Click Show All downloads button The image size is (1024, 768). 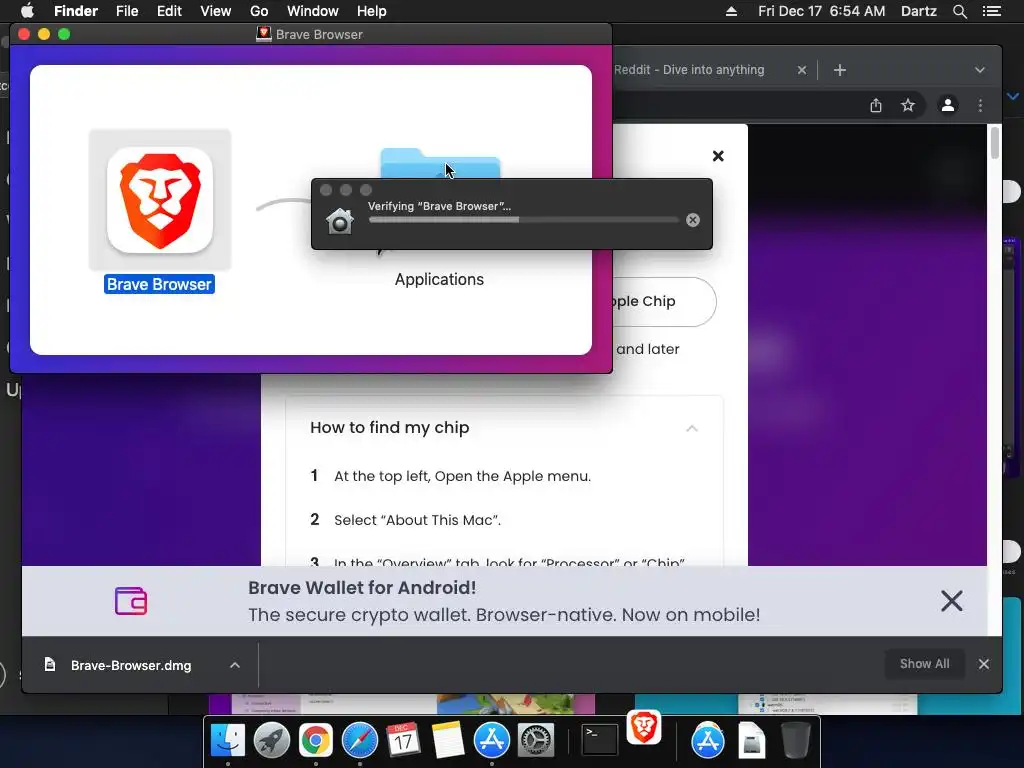(924, 664)
